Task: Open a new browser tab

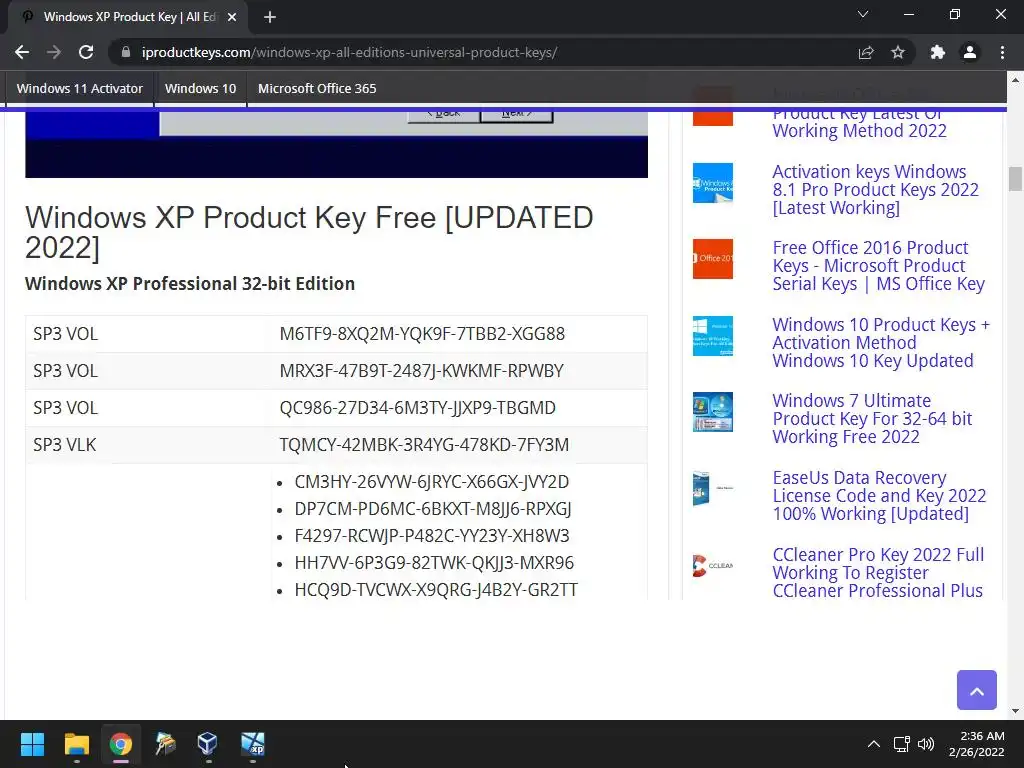Action: [270, 17]
